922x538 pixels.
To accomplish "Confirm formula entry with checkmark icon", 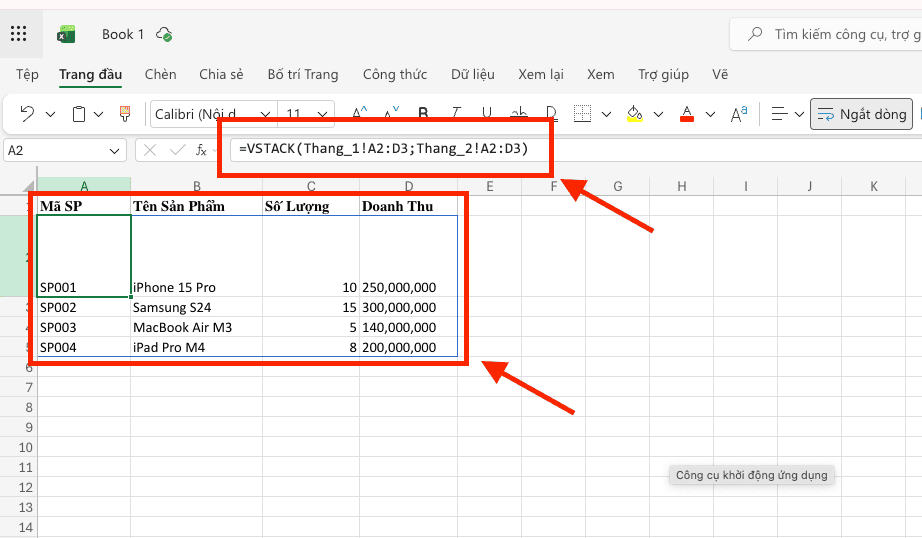I will click(x=177, y=151).
